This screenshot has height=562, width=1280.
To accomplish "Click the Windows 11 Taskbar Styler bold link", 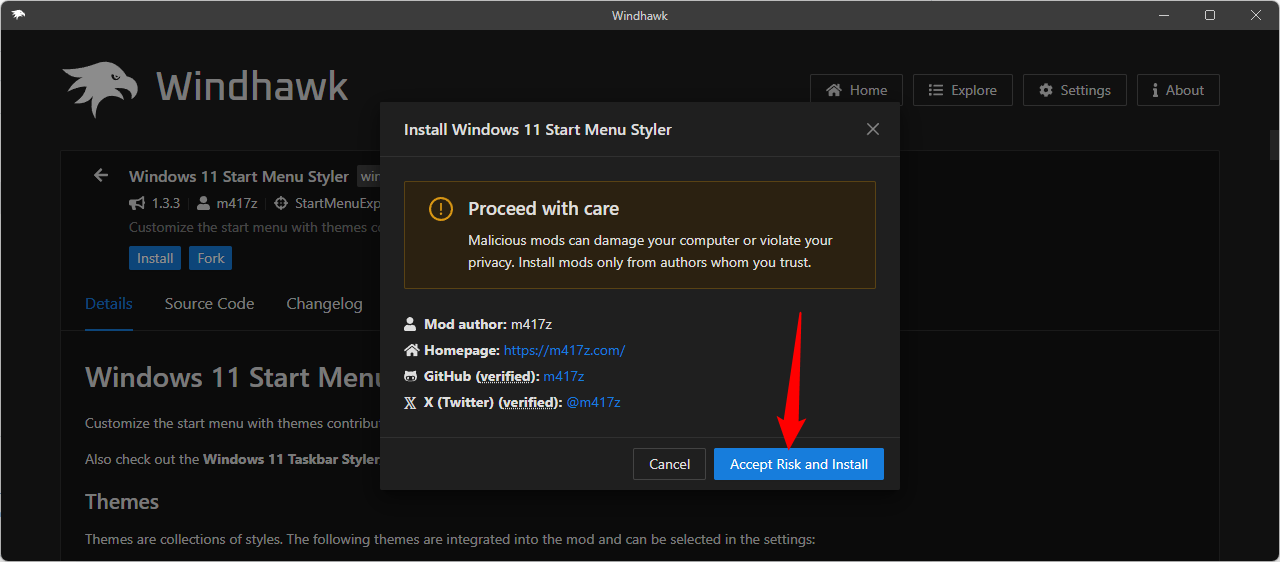I will (x=291, y=459).
